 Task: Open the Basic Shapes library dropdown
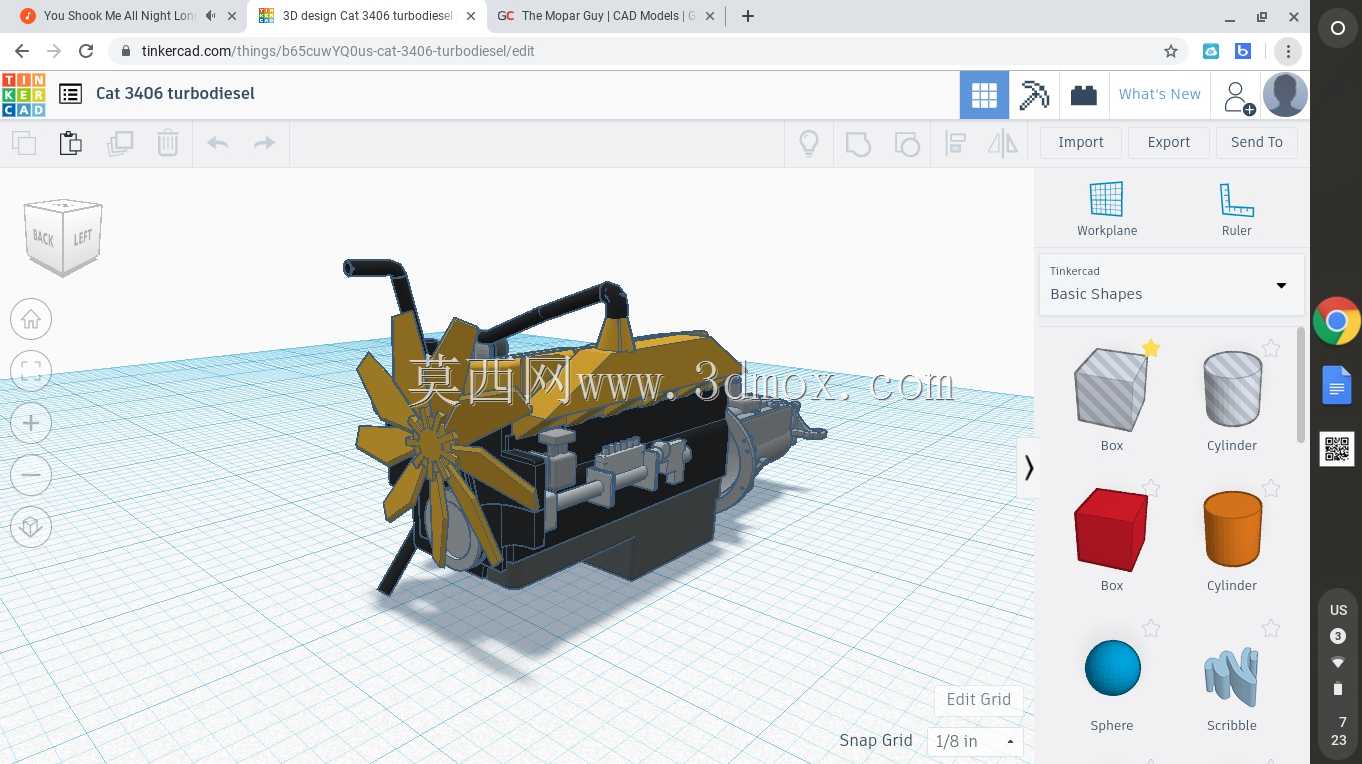tap(1171, 284)
